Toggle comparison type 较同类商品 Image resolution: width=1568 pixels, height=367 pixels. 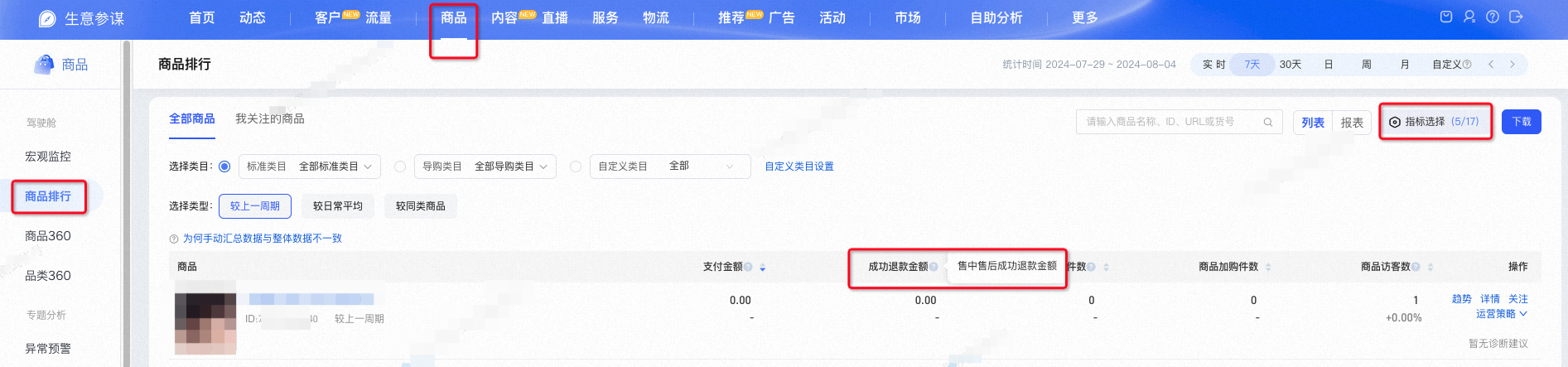(421, 206)
